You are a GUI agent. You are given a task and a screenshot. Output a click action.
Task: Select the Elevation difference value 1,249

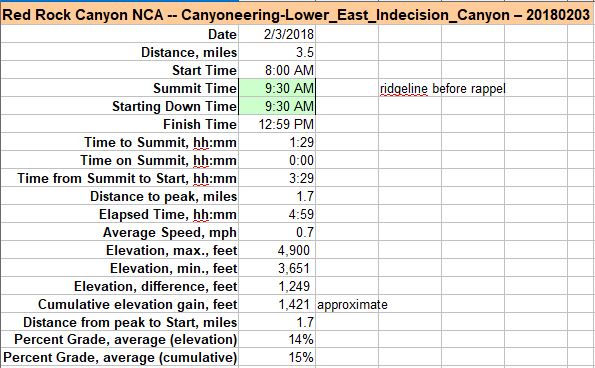tap(277, 286)
